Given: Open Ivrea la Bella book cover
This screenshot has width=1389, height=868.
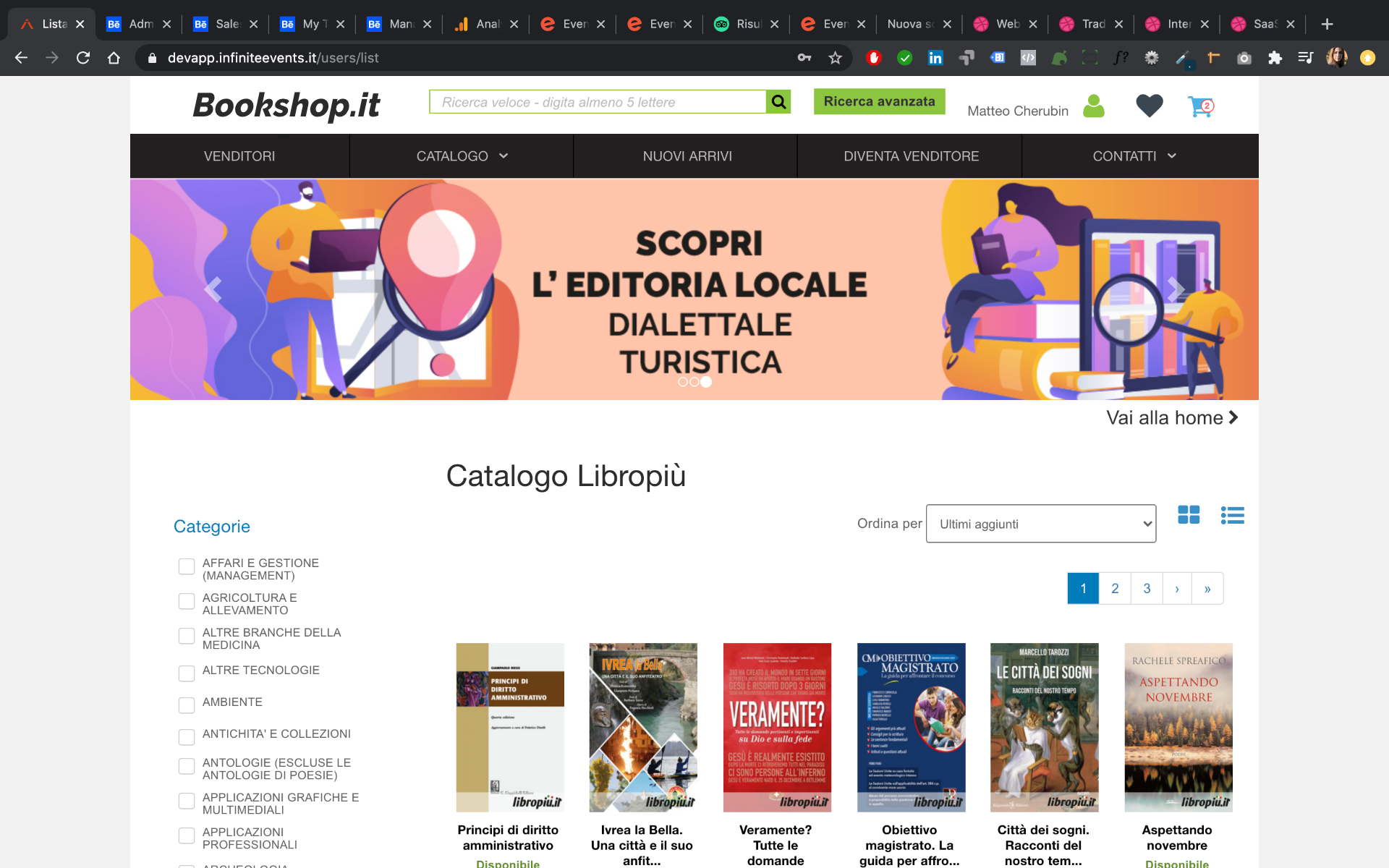Looking at the screenshot, I should click(643, 727).
